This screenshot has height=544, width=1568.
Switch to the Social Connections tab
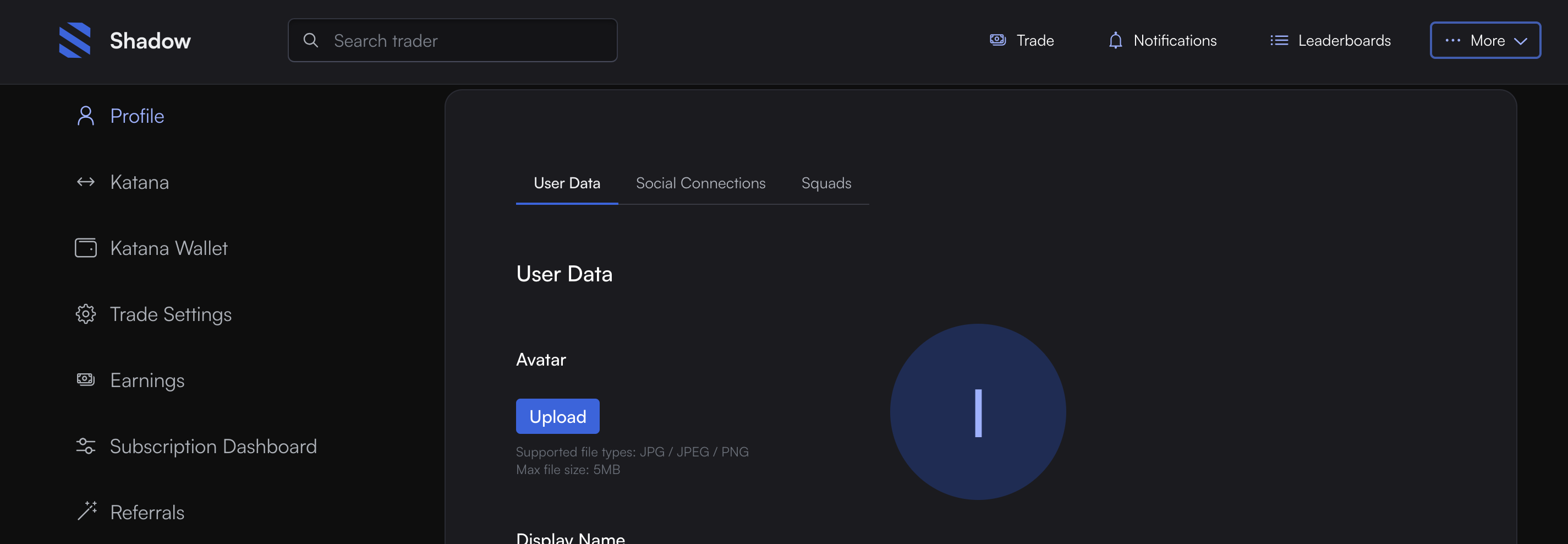click(x=700, y=183)
